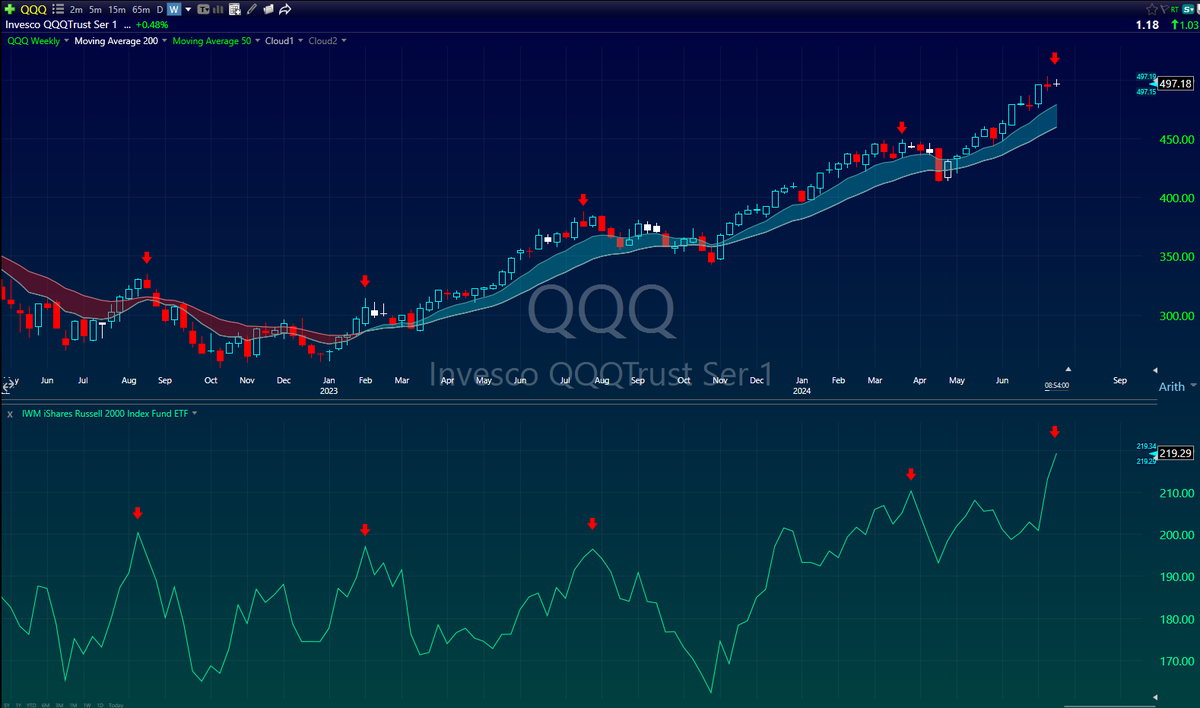The height and width of the screenshot is (708, 1200).
Task: Switch to the Daily (D) timeframe
Action: pos(160,9)
